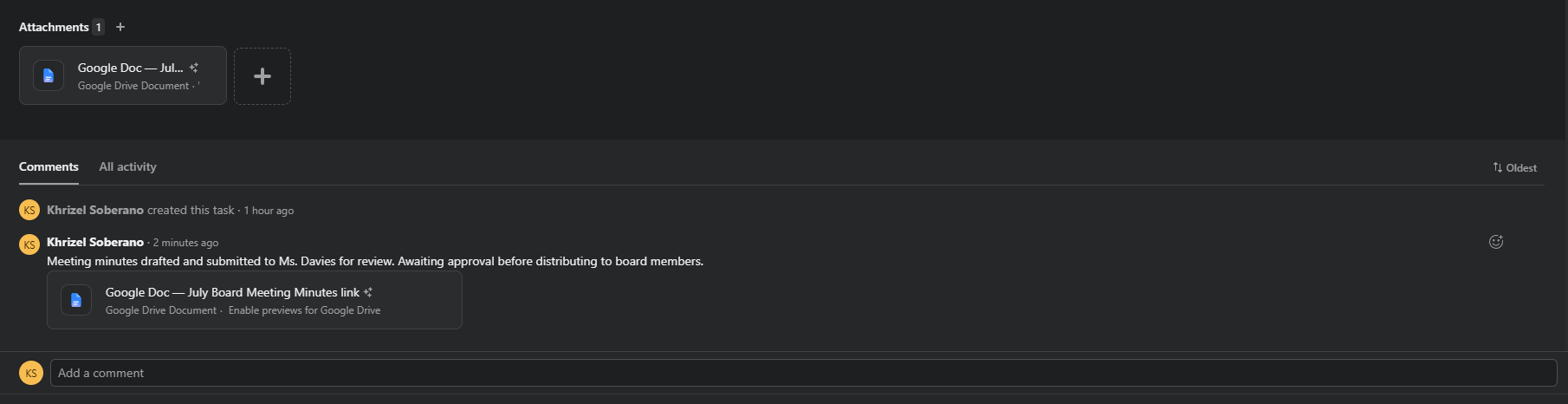Open the "Google Doc — Jul..." attachment card
This screenshot has width=1568, height=404.
(x=123, y=75)
